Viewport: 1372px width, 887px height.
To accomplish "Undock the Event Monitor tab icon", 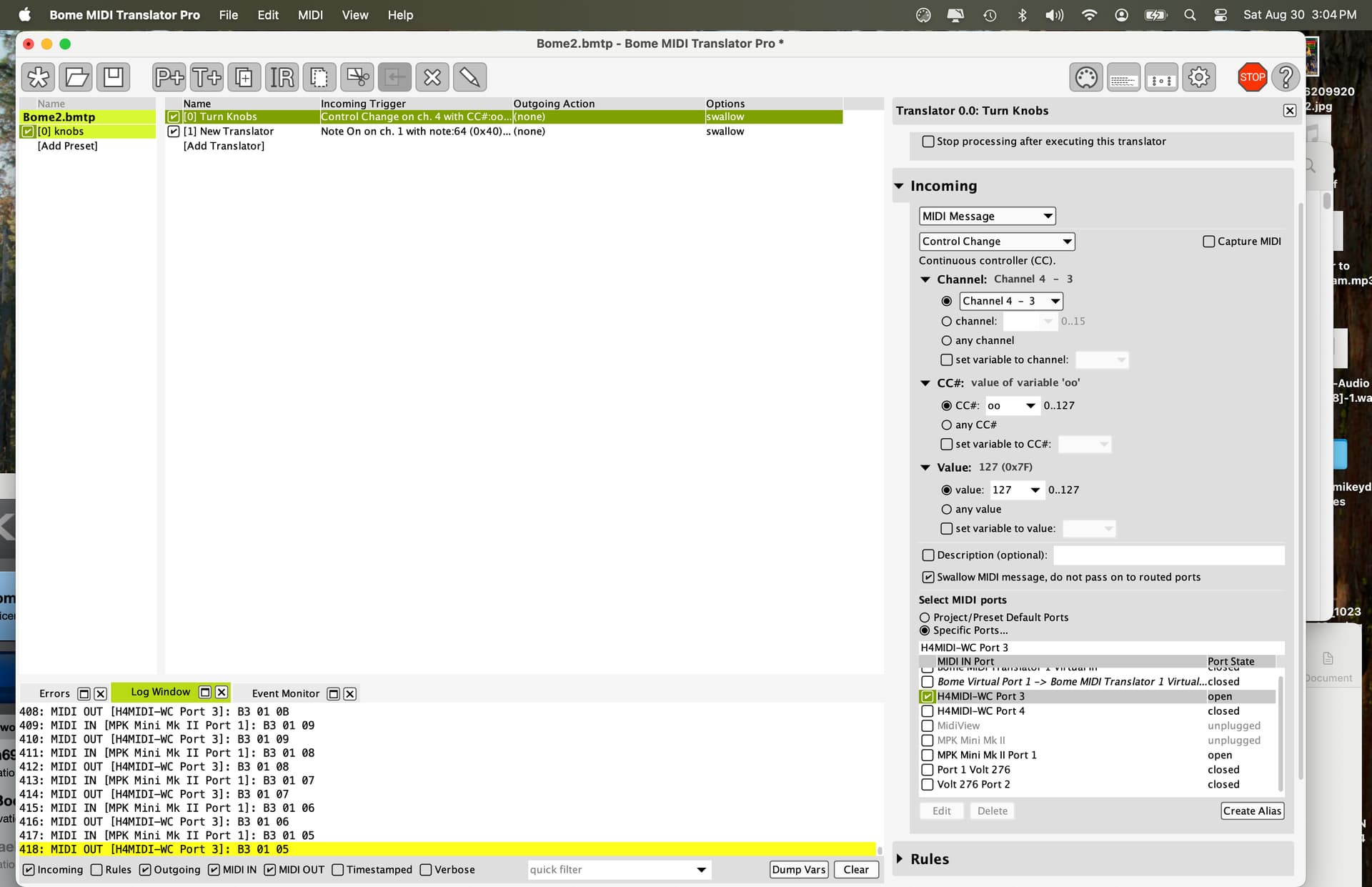I will pos(333,693).
